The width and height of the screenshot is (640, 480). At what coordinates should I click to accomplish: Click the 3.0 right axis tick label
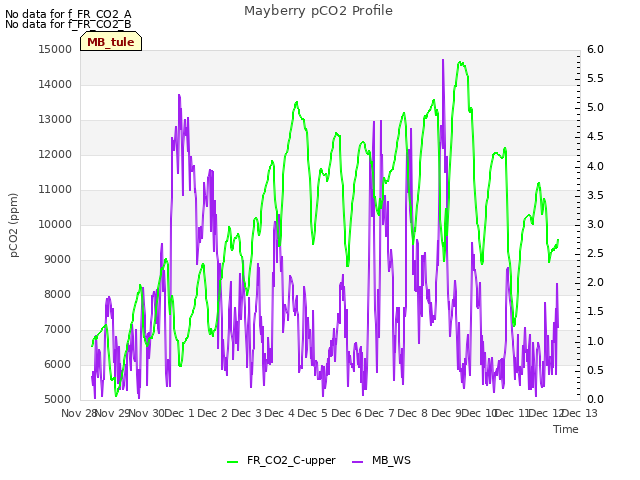pos(595,224)
